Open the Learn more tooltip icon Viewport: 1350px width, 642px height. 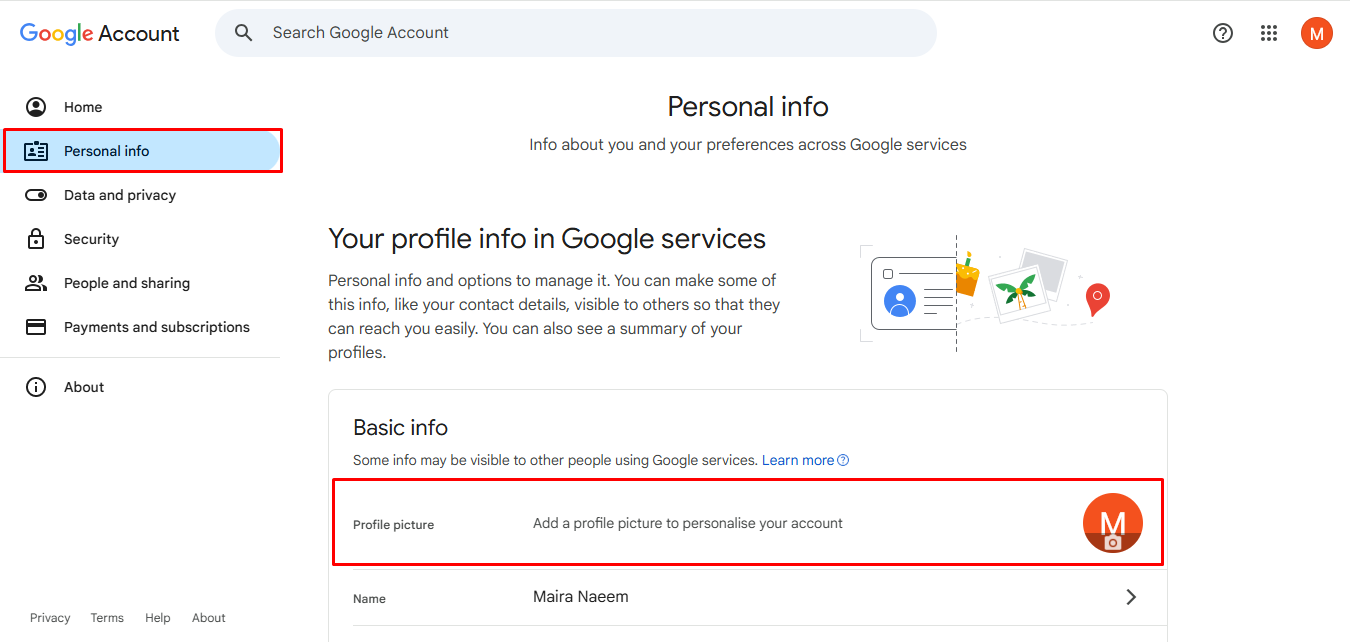843,459
